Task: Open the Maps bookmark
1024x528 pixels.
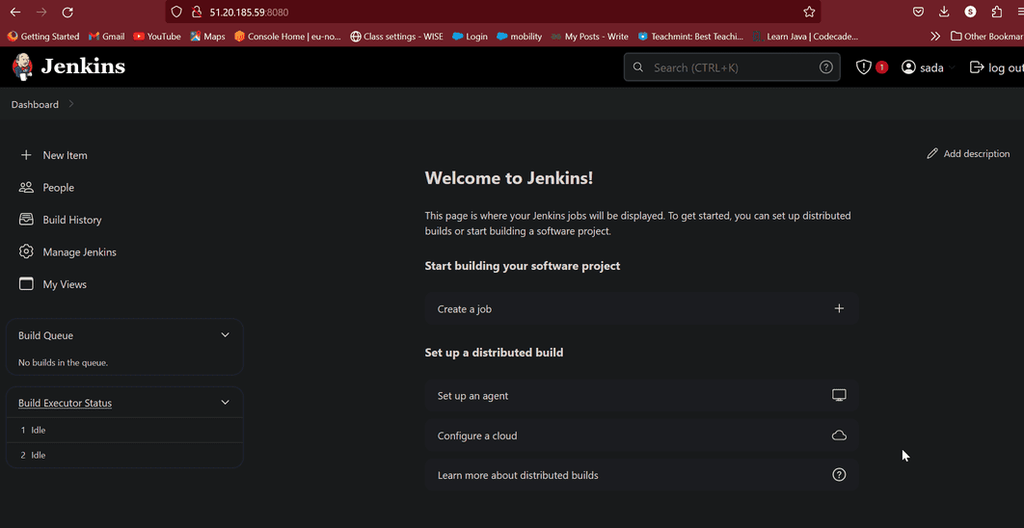Action: [x=208, y=36]
